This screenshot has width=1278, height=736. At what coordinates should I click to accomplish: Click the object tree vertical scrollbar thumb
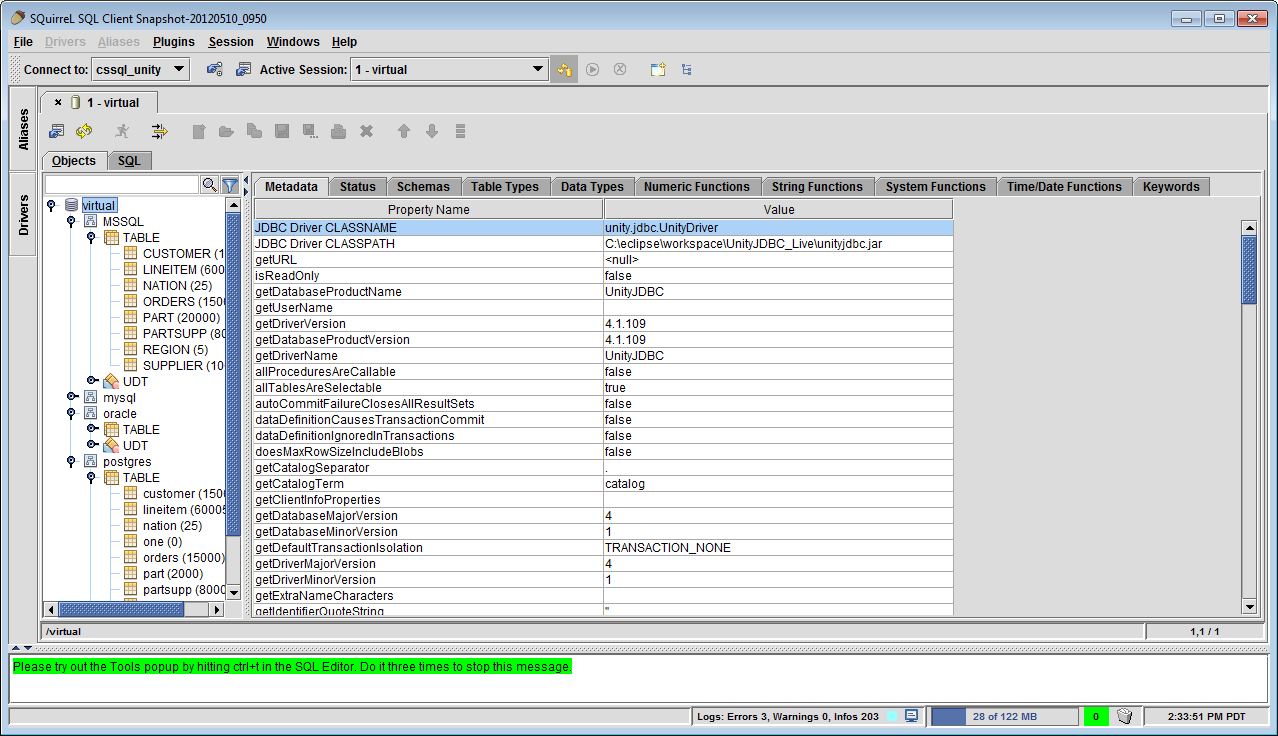234,373
